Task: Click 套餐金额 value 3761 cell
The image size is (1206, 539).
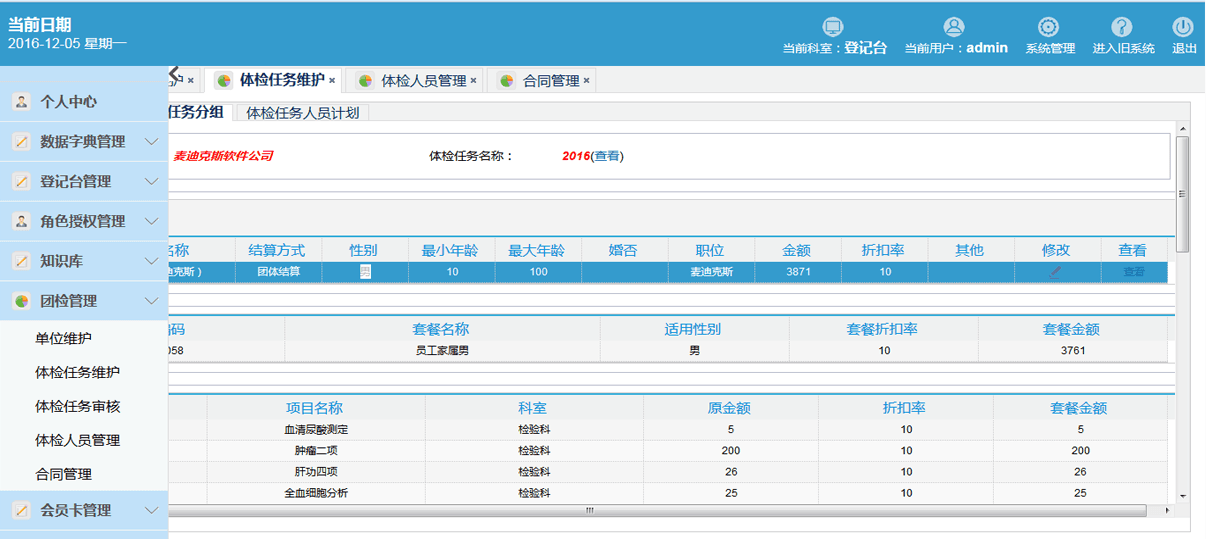Action: pos(1072,351)
